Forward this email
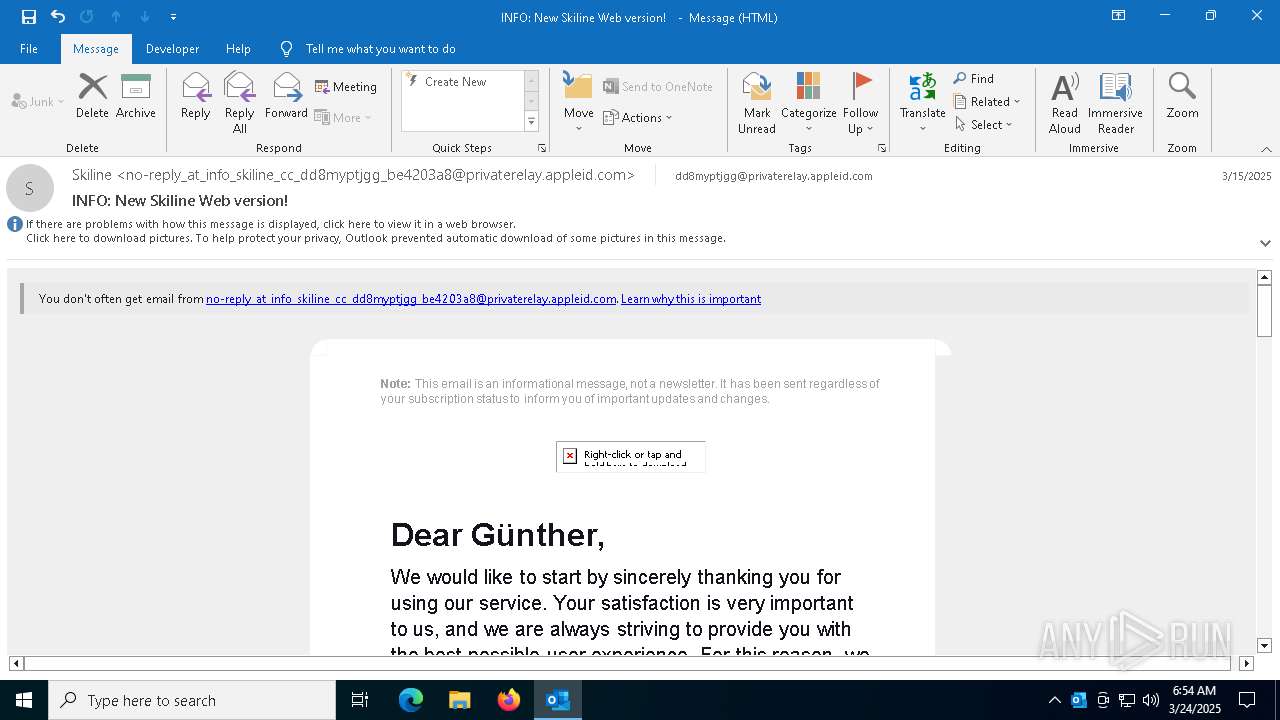The width and height of the screenshot is (1280, 720). click(x=286, y=96)
